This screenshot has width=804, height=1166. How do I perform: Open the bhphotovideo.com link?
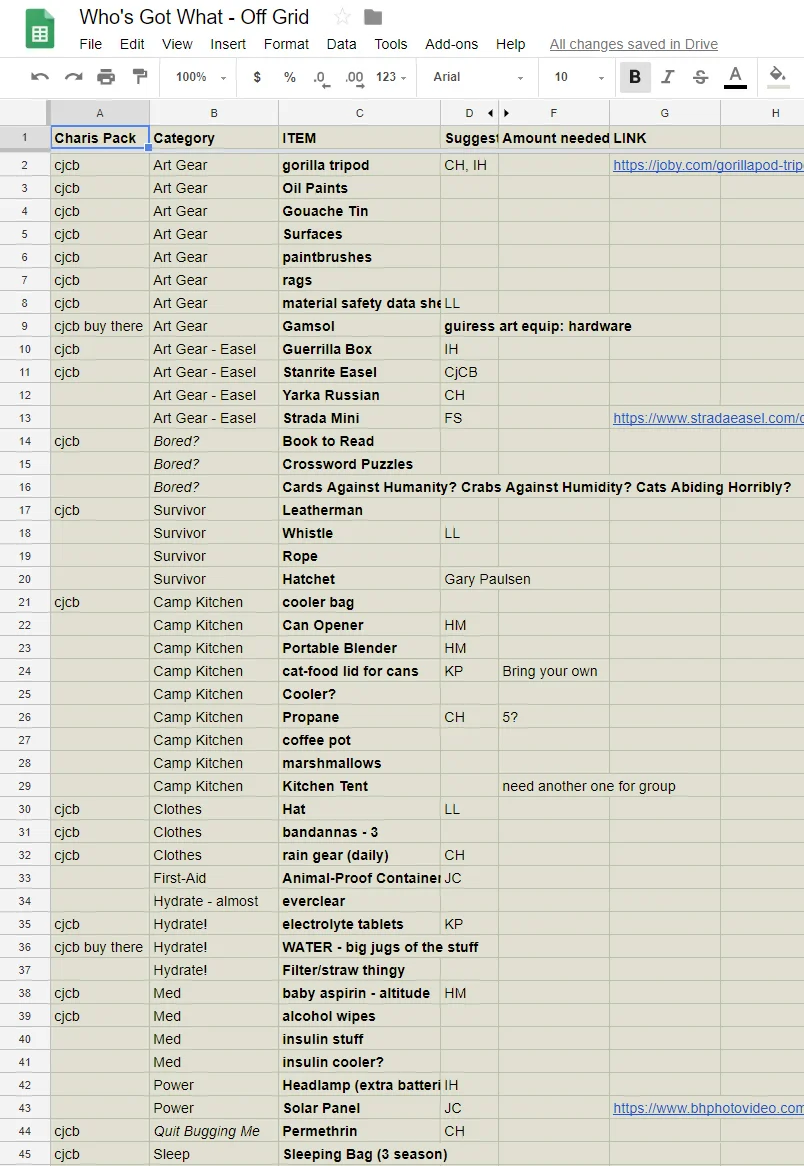tap(708, 1108)
